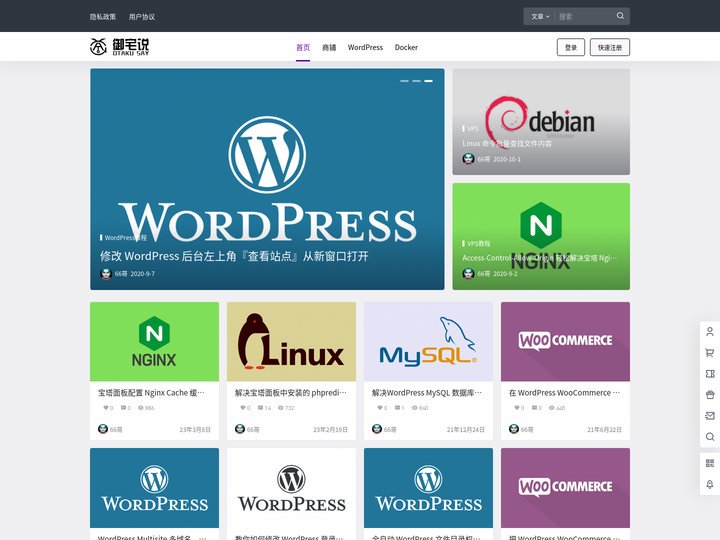Click the 21年6月22日 date on WooCommerce post

pos(604,430)
